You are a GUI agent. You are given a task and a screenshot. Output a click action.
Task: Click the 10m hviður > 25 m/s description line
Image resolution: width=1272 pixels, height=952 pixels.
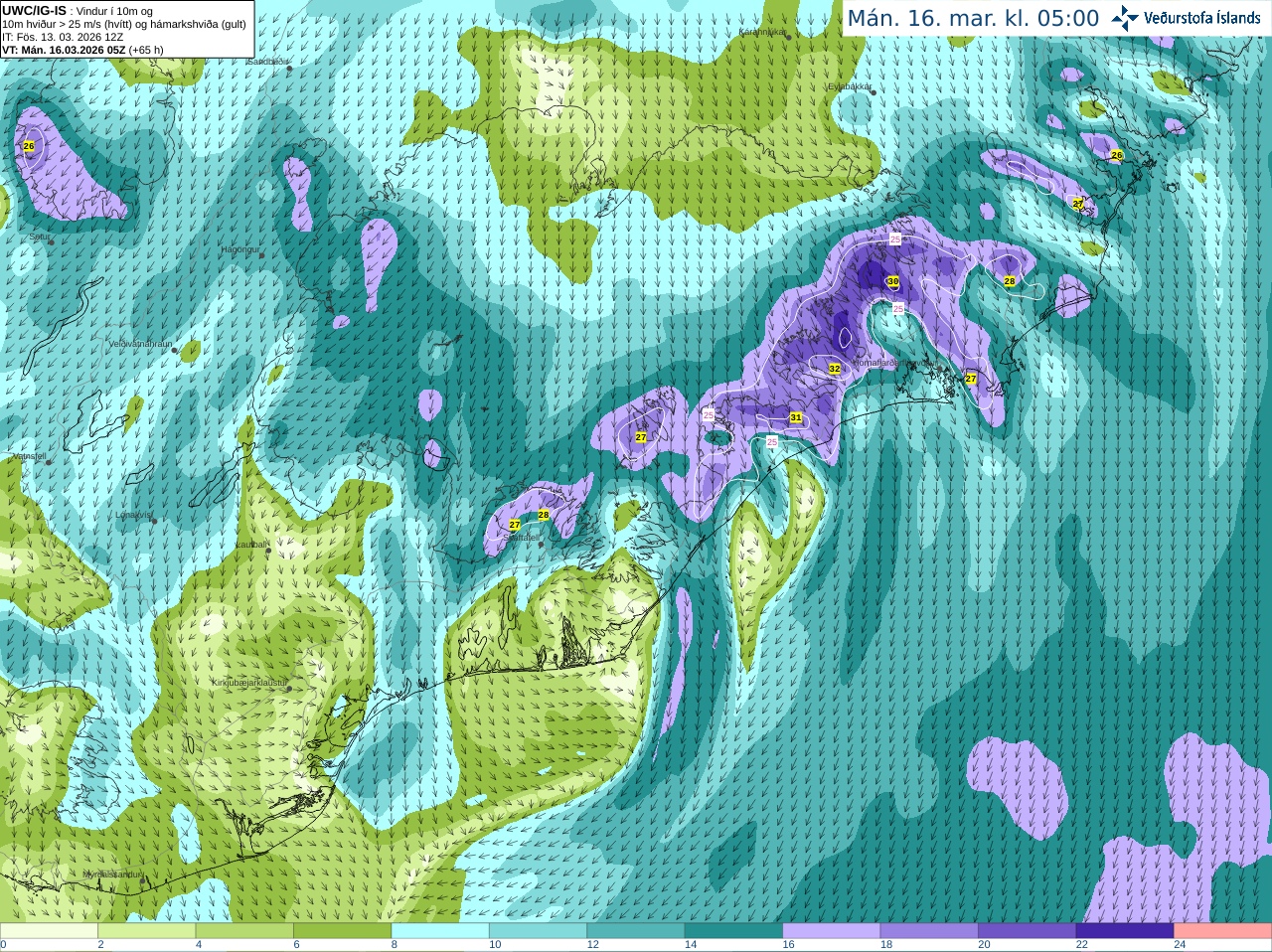pyautogui.click(x=124, y=24)
